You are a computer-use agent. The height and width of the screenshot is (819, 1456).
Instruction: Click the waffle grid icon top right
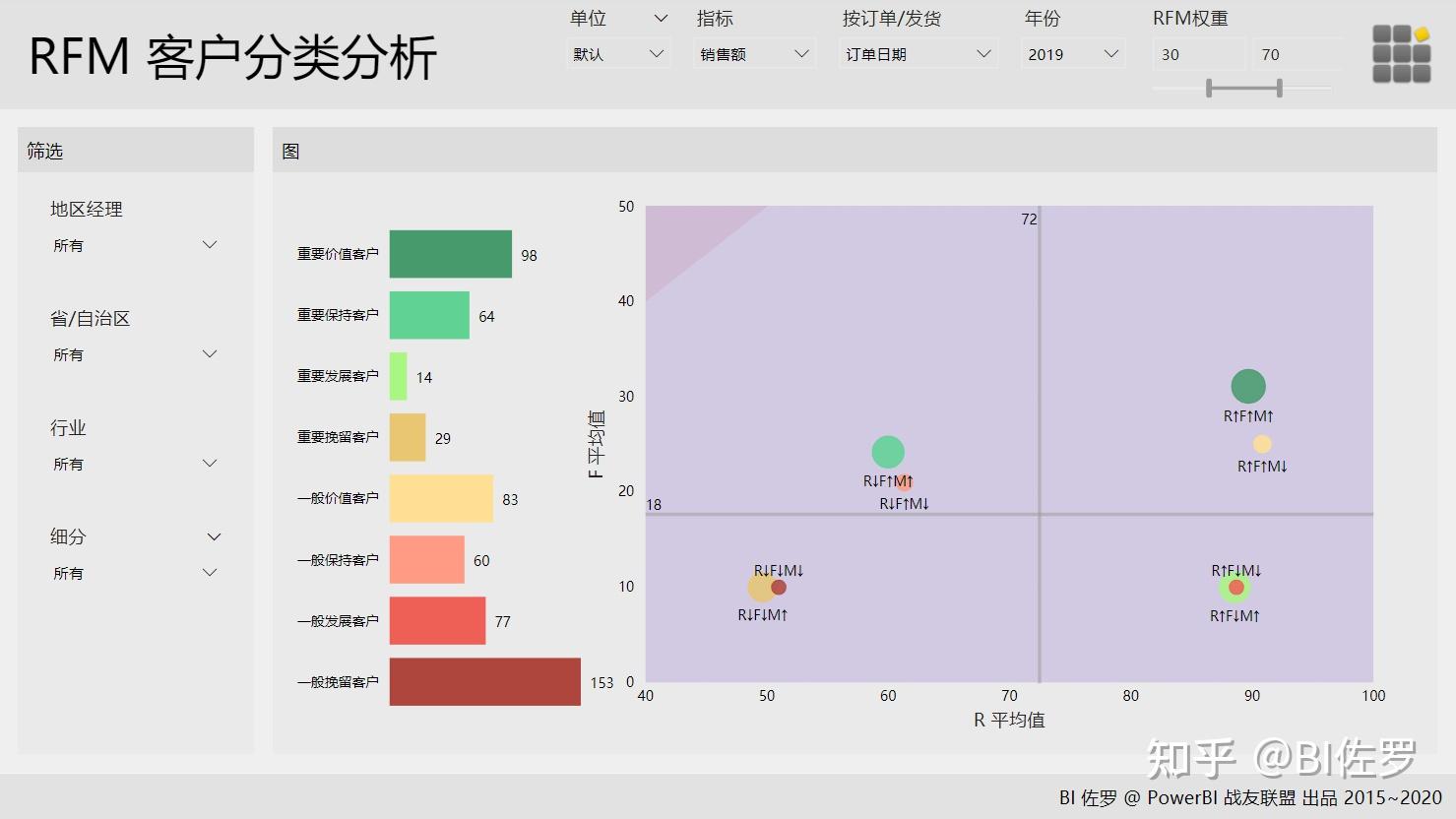[x=1400, y=54]
